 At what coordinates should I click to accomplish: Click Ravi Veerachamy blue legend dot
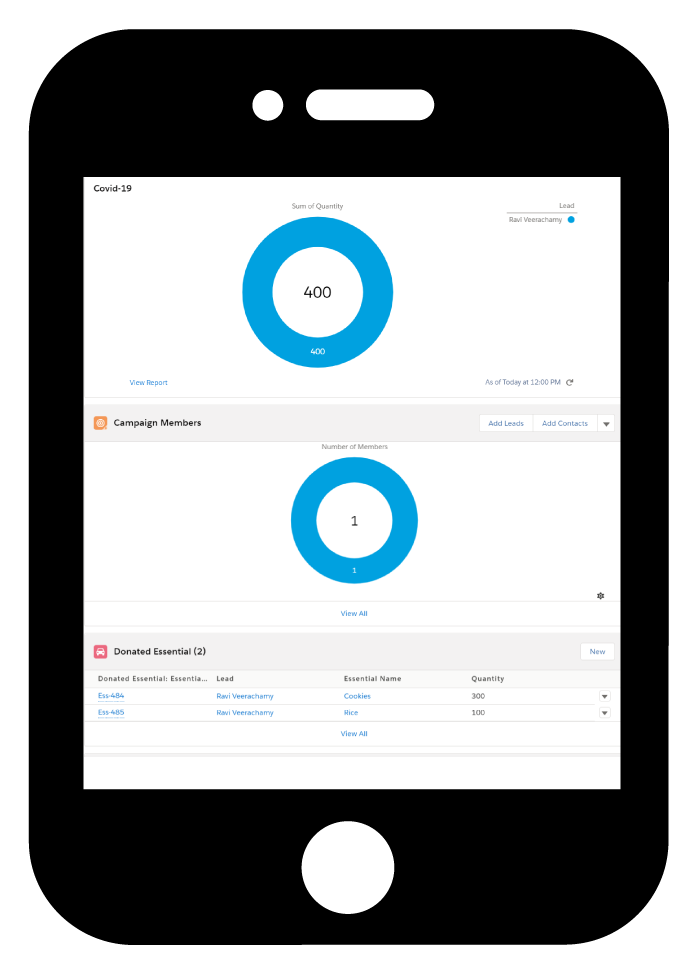pyautogui.click(x=571, y=219)
